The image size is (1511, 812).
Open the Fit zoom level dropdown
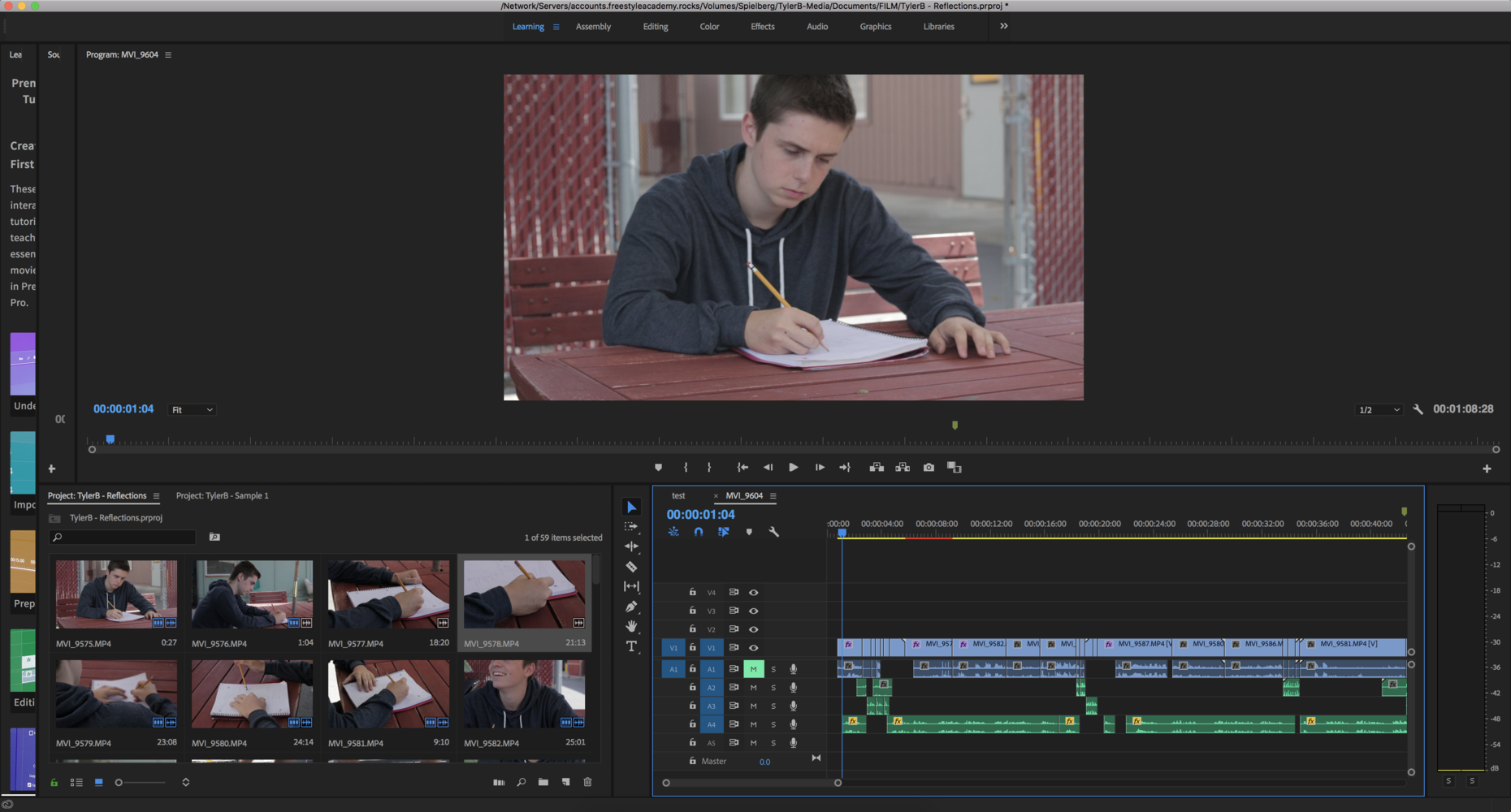tap(192, 410)
